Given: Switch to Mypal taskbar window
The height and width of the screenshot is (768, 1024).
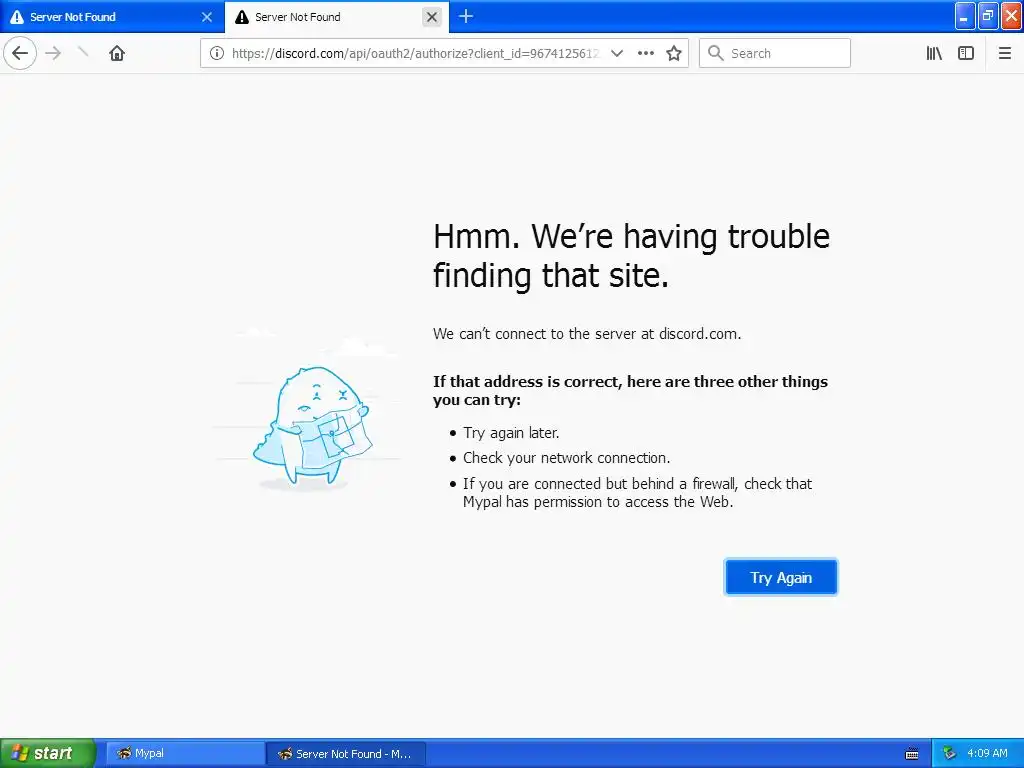Looking at the screenshot, I should tap(185, 754).
